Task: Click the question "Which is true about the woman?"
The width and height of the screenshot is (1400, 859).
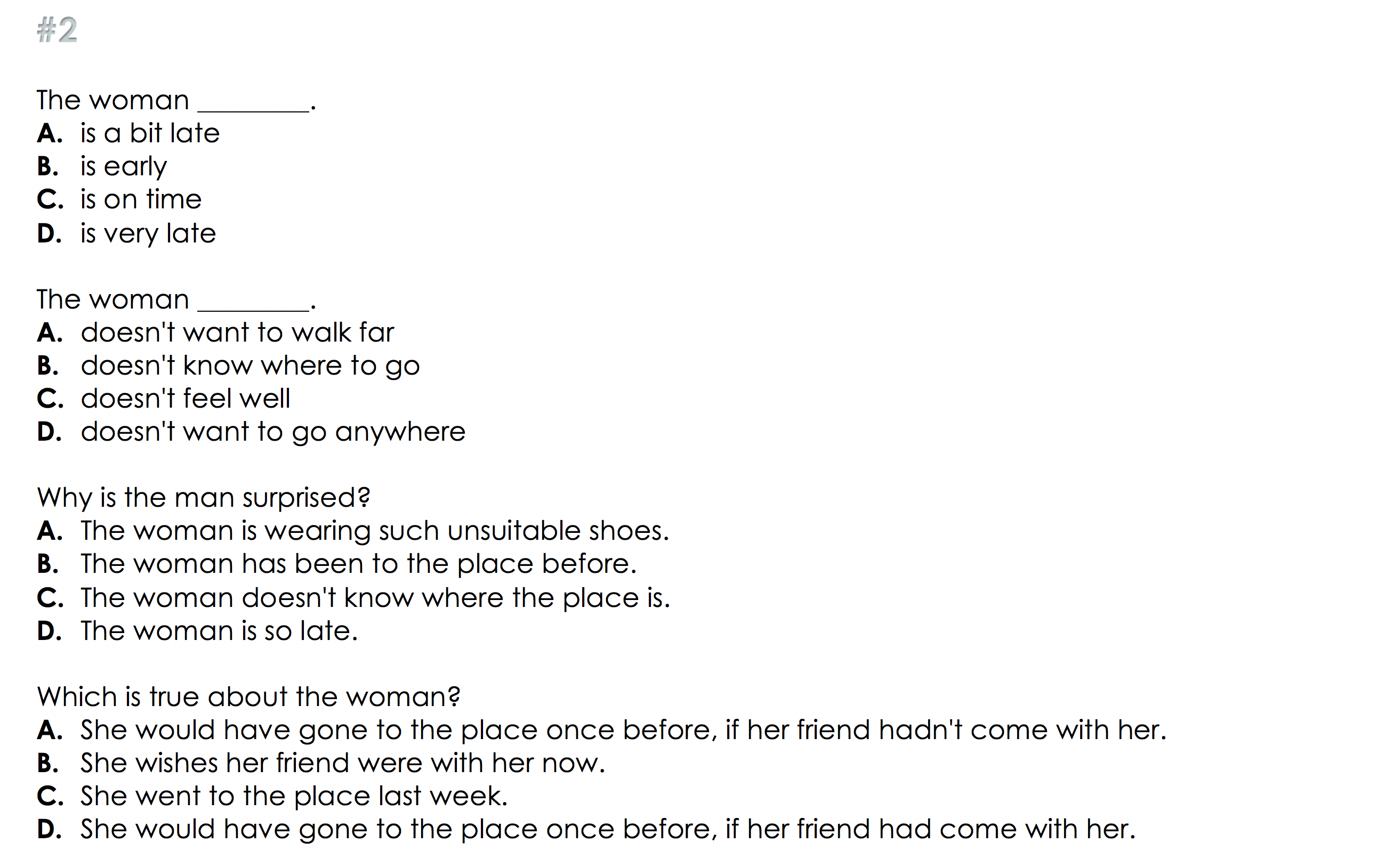Action: (x=248, y=697)
